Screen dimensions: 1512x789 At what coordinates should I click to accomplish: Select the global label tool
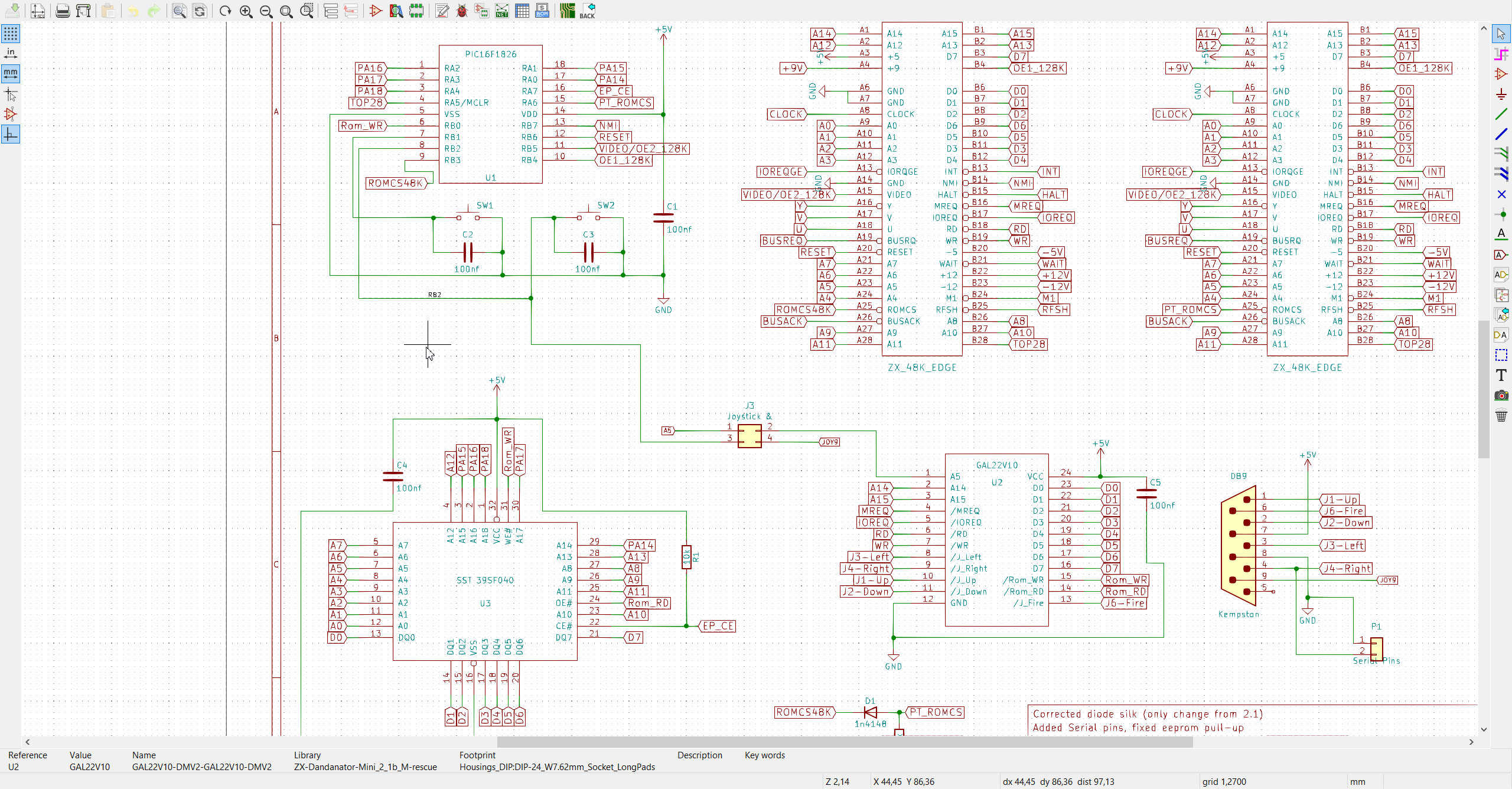pos(1501,255)
